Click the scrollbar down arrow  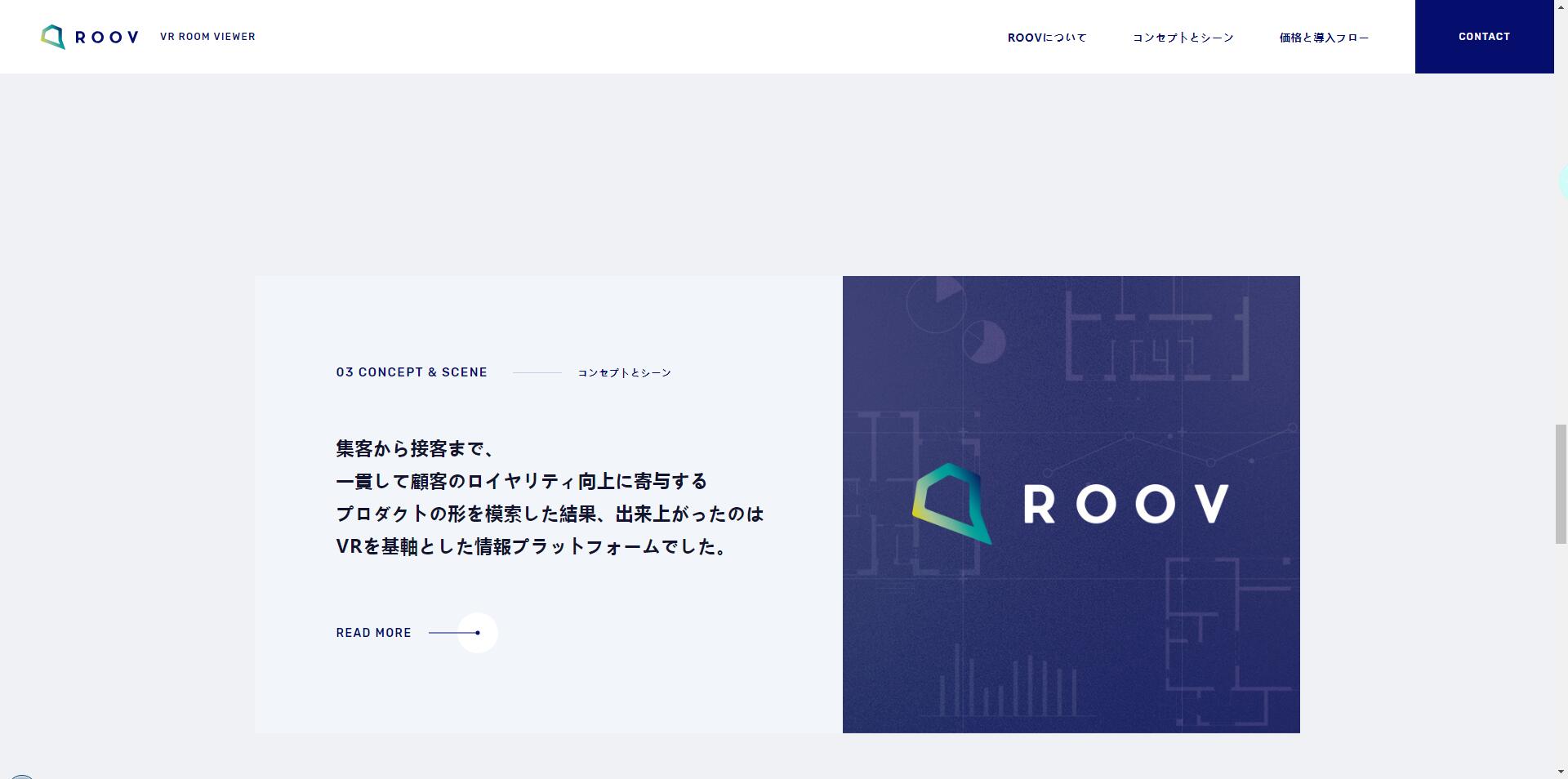click(1561, 772)
